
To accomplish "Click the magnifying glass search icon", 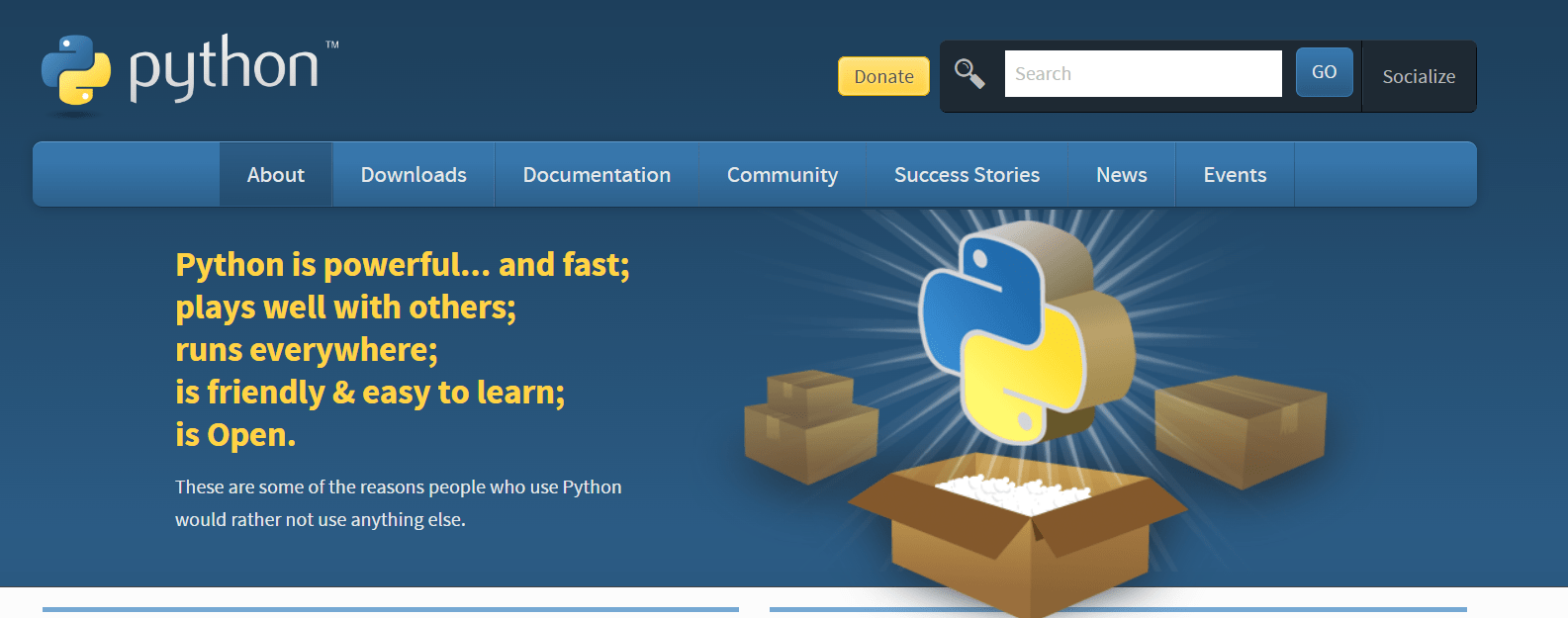I will click(x=969, y=73).
